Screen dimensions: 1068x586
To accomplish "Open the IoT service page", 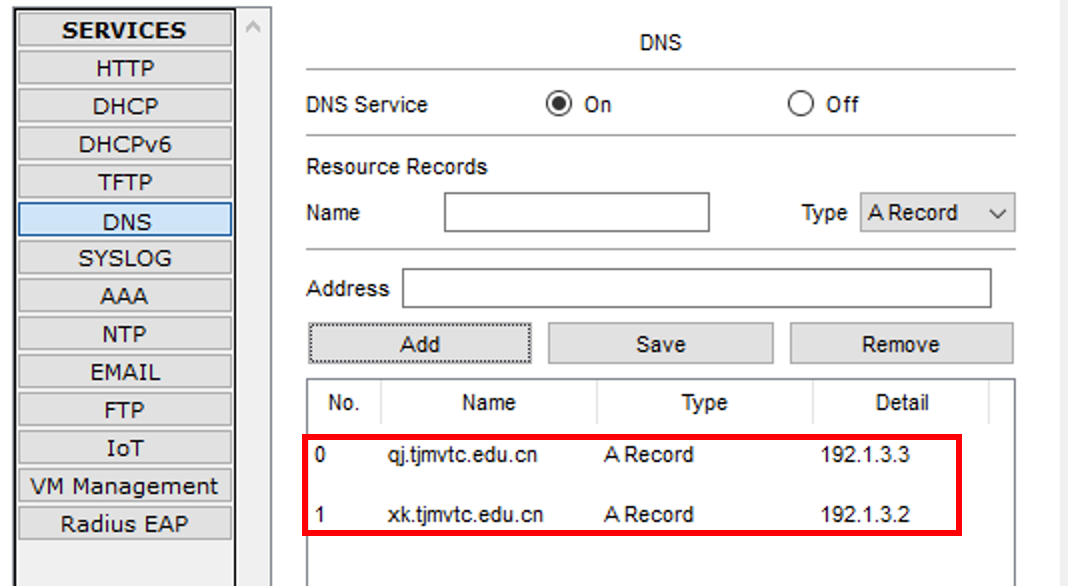I will (125, 448).
